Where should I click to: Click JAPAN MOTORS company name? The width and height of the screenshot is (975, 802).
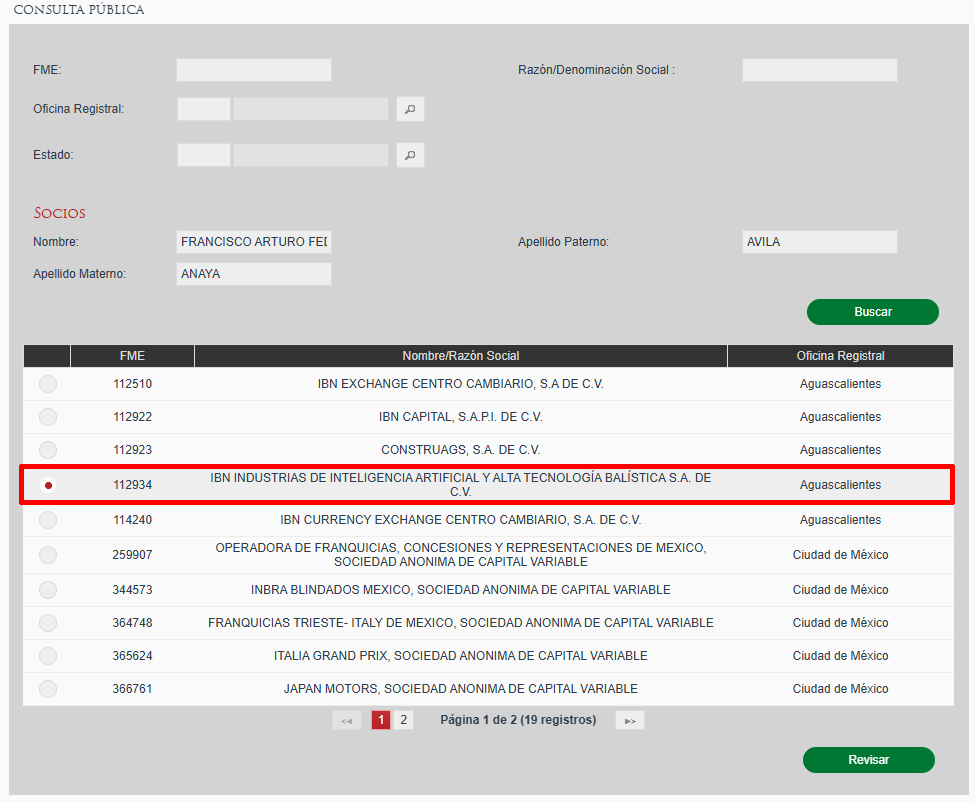click(461, 689)
